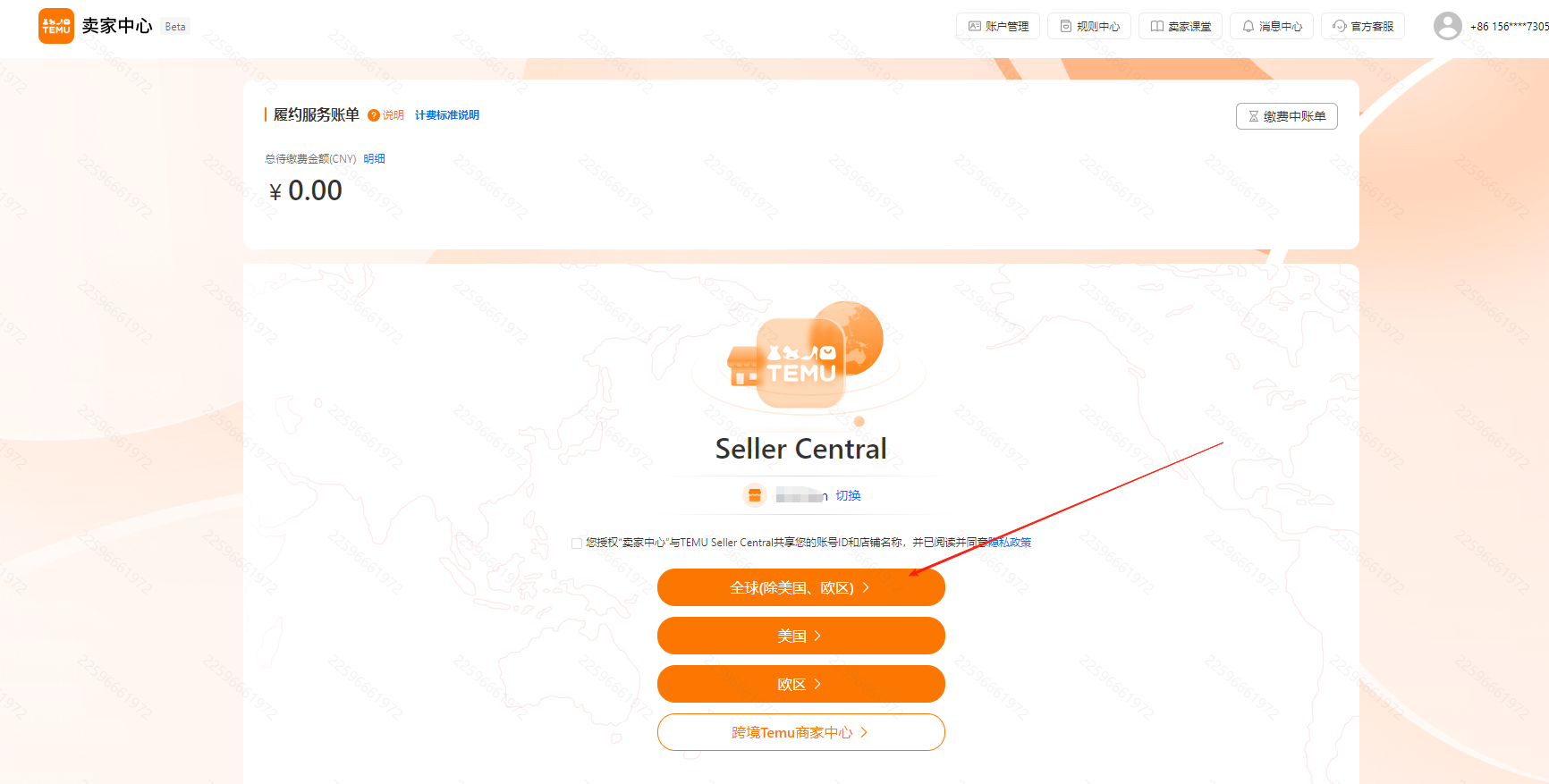Screen dimensions: 1549x784
Task: Click the hourglass icon on 缴费中账单
Action: click(1253, 116)
